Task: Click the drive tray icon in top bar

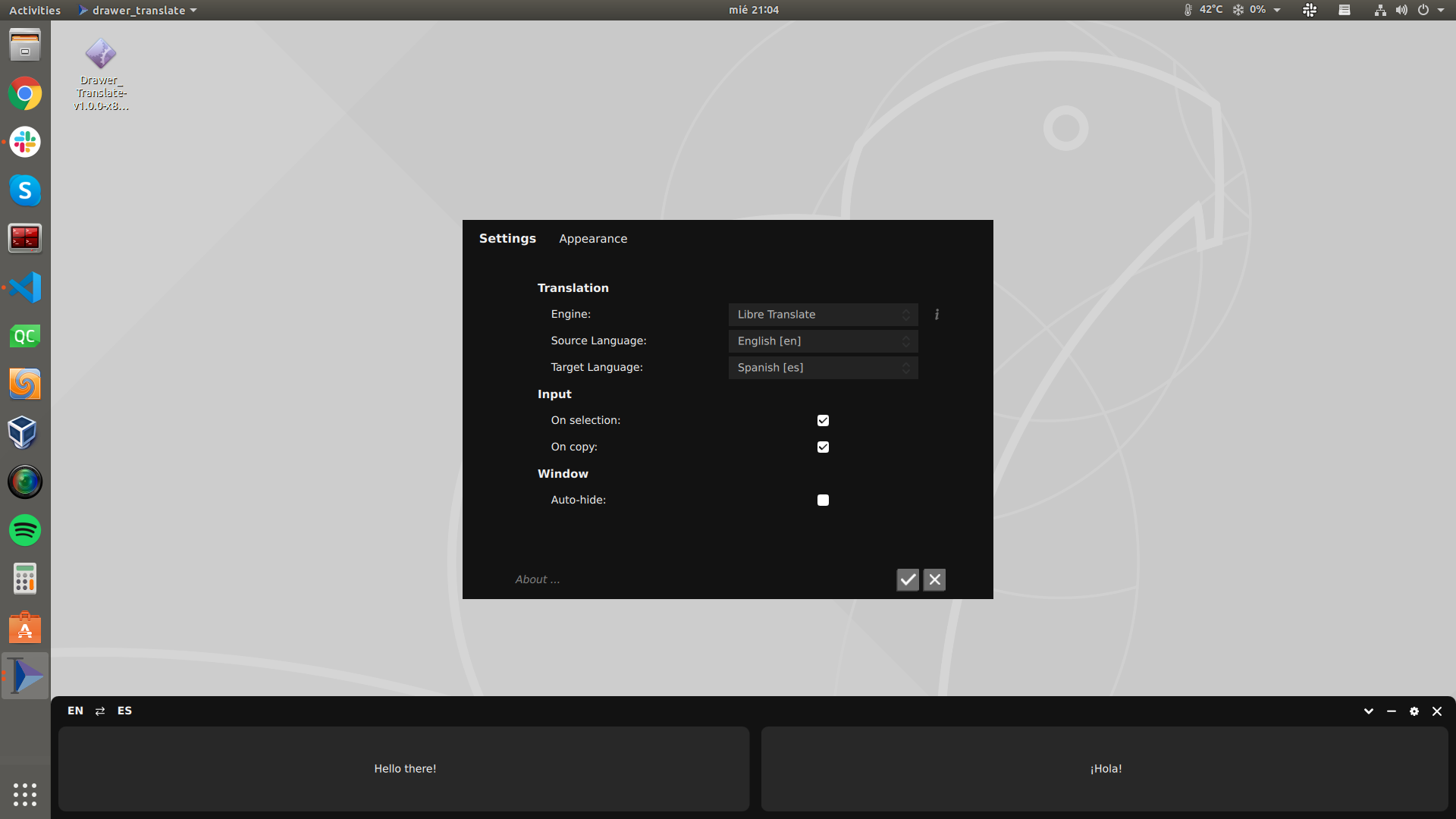Action: pos(1345,10)
